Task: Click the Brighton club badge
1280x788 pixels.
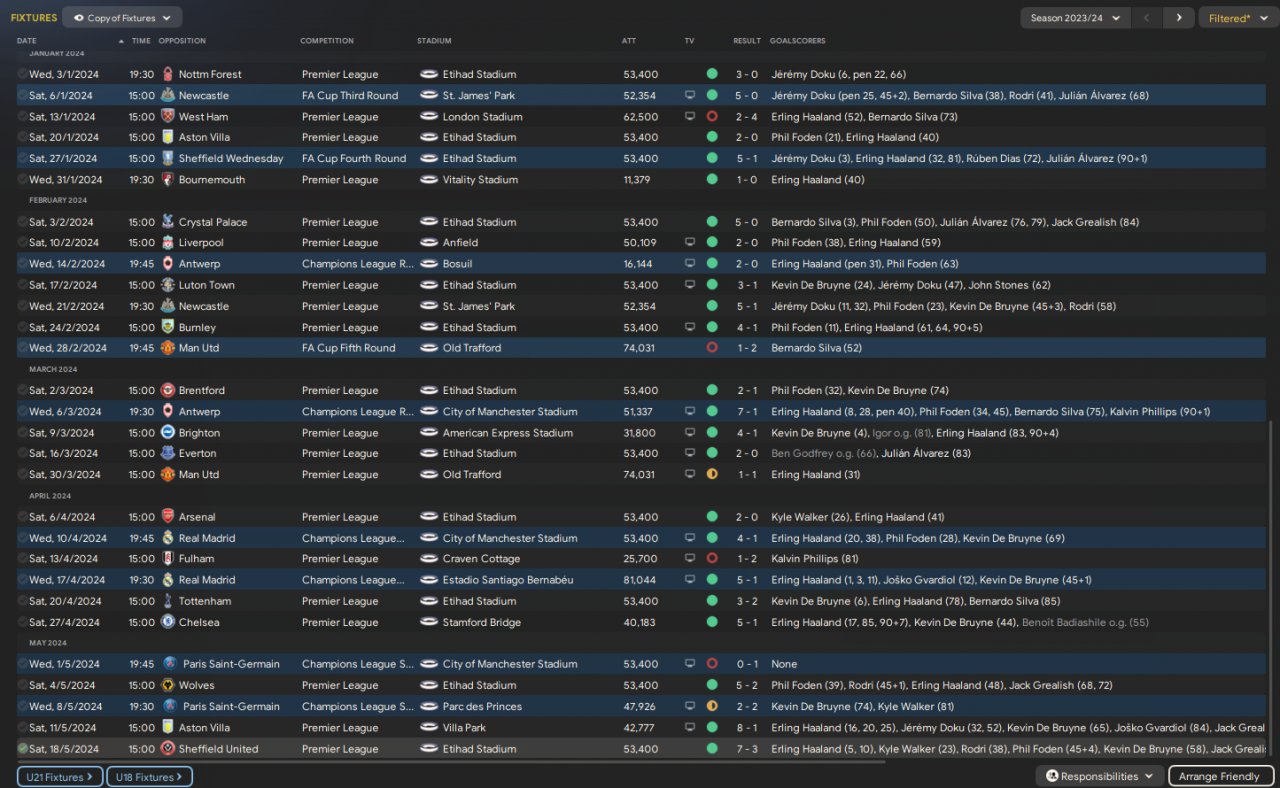Action: [168, 433]
